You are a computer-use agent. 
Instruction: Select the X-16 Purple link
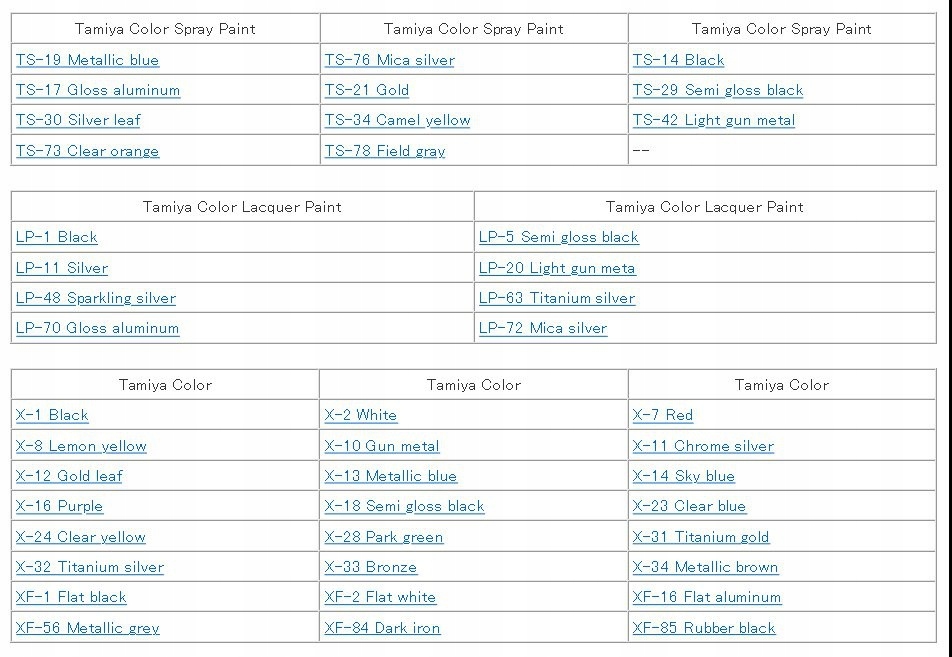[x=59, y=506]
